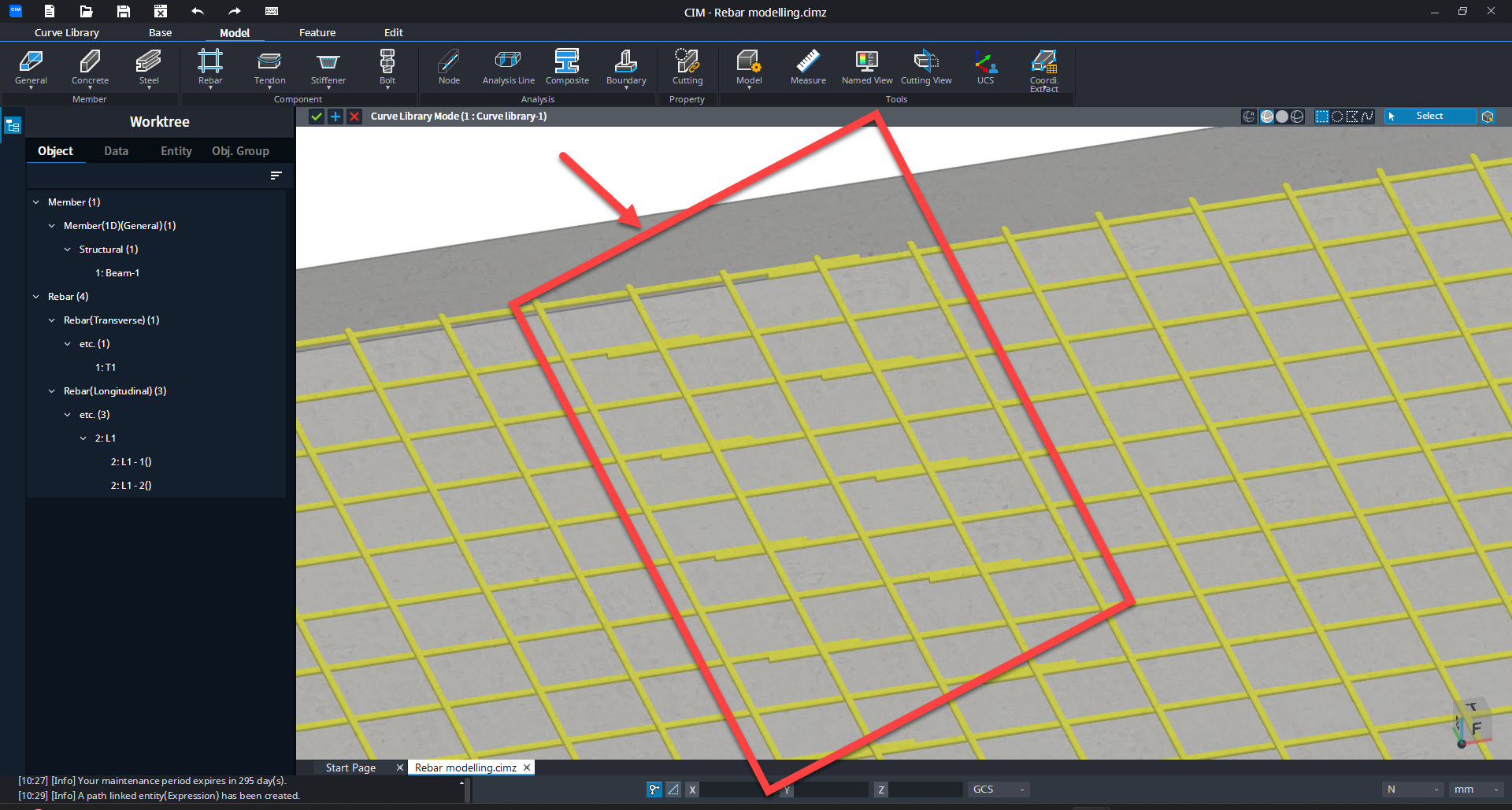Open the UCS tool
The height and width of the screenshot is (810, 1512).
click(x=985, y=68)
